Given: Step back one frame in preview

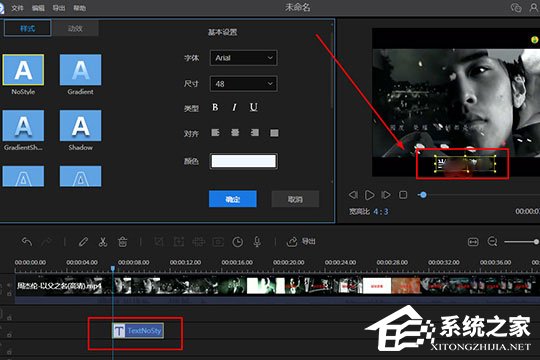Looking at the screenshot, I should 353,195.
